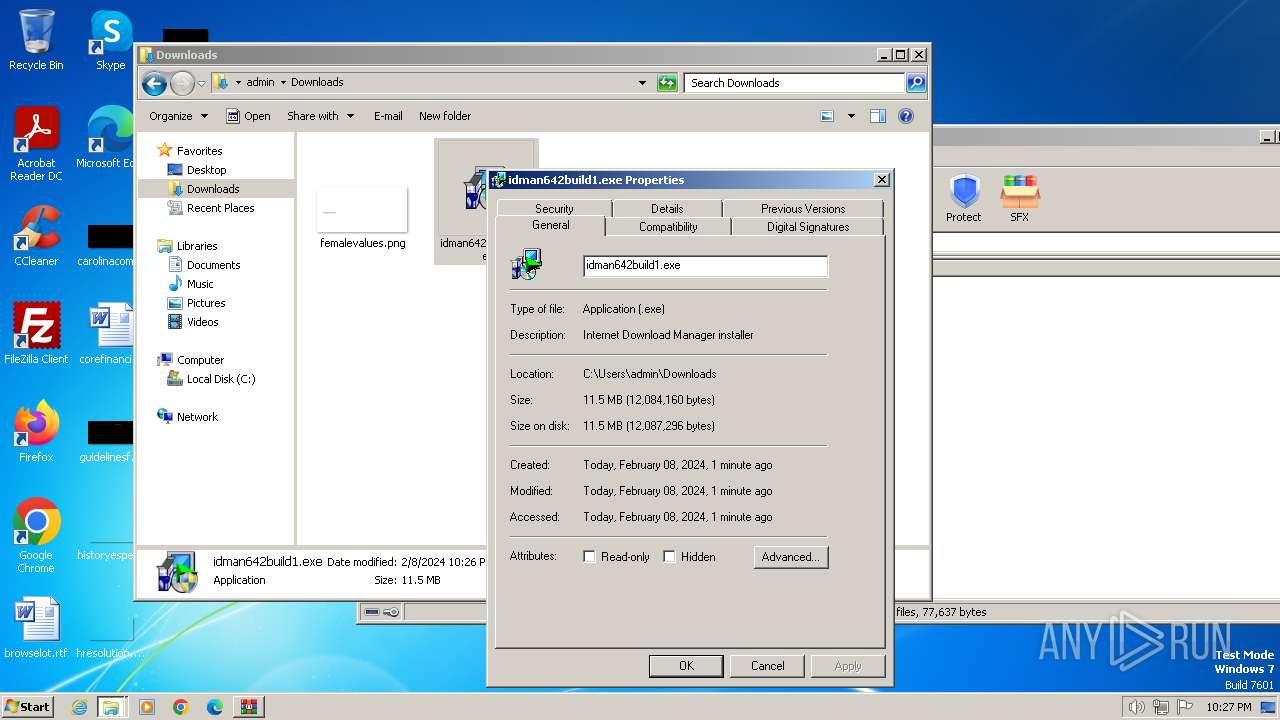The height and width of the screenshot is (720, 1280).
Task: Click Internet Explorer taskbar icon
Action: point(79,707)
